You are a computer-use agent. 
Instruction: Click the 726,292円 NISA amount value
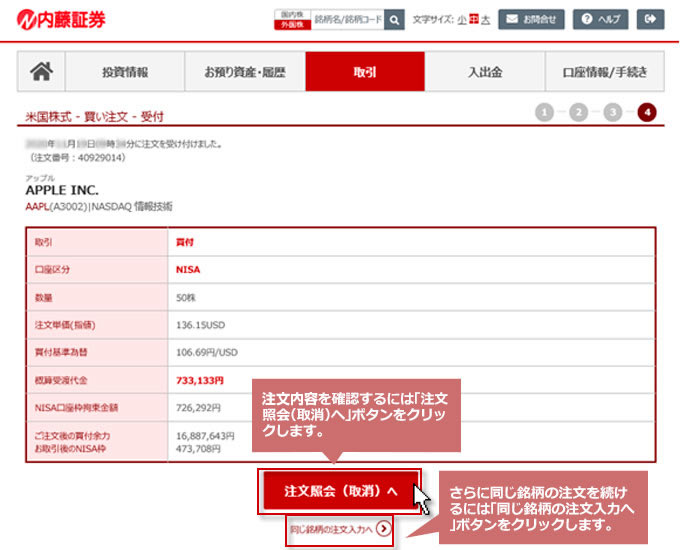(198, 408)
